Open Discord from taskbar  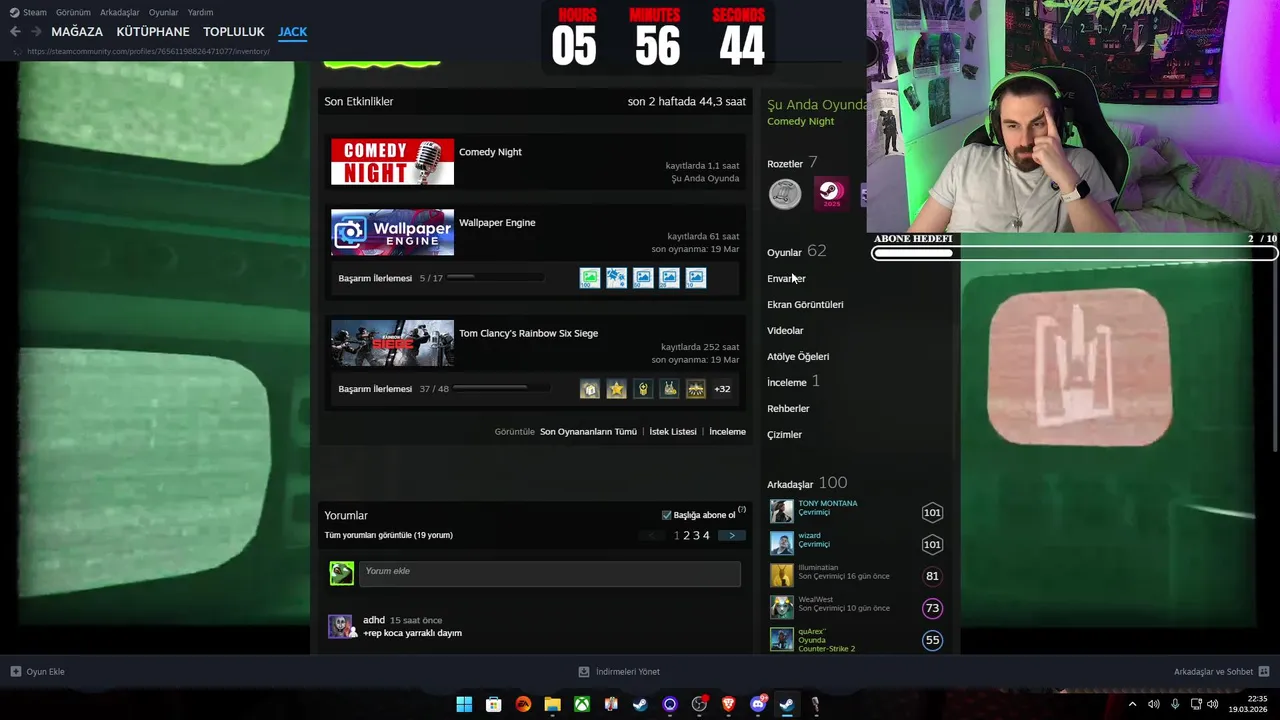click(x=758, y=704)
